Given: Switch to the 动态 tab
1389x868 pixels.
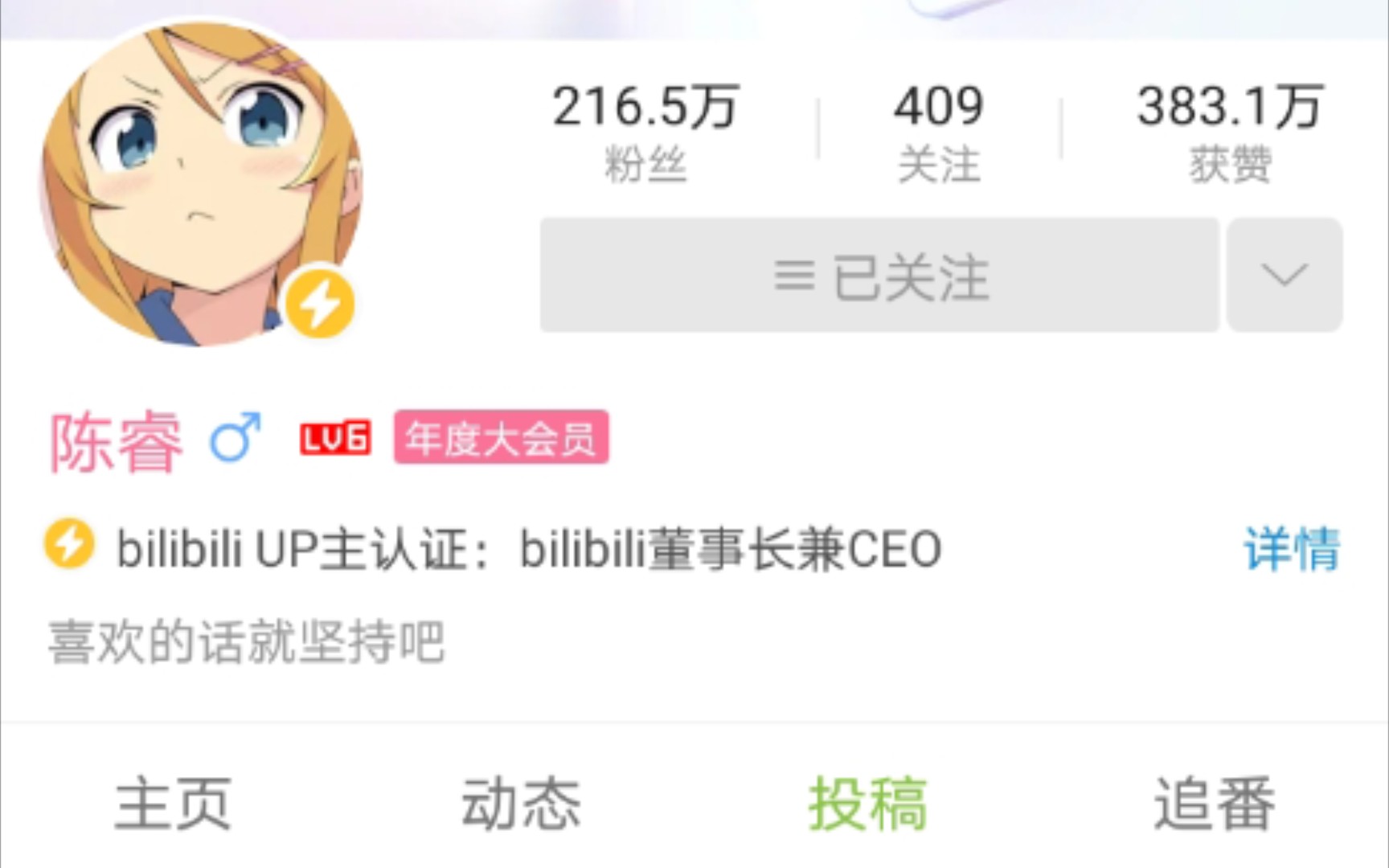Looking at the screenshot, I should [521, 803].
